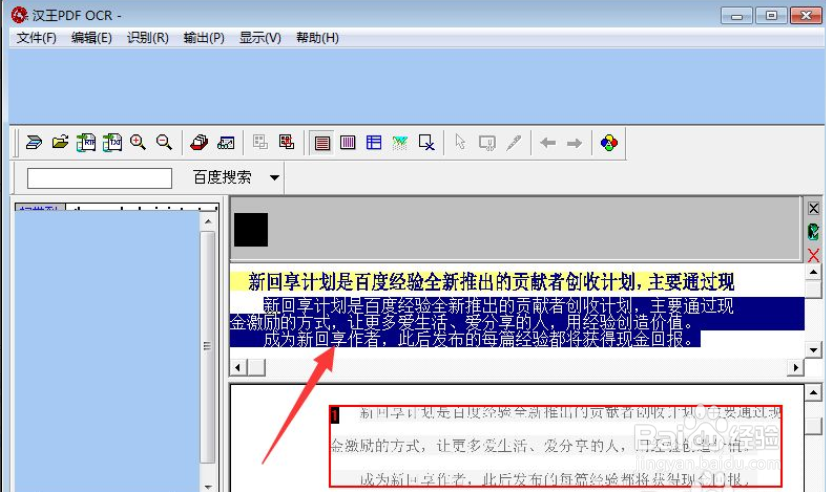Select the arrow pointer tool

pyautogui.click(x=460, y=142)
